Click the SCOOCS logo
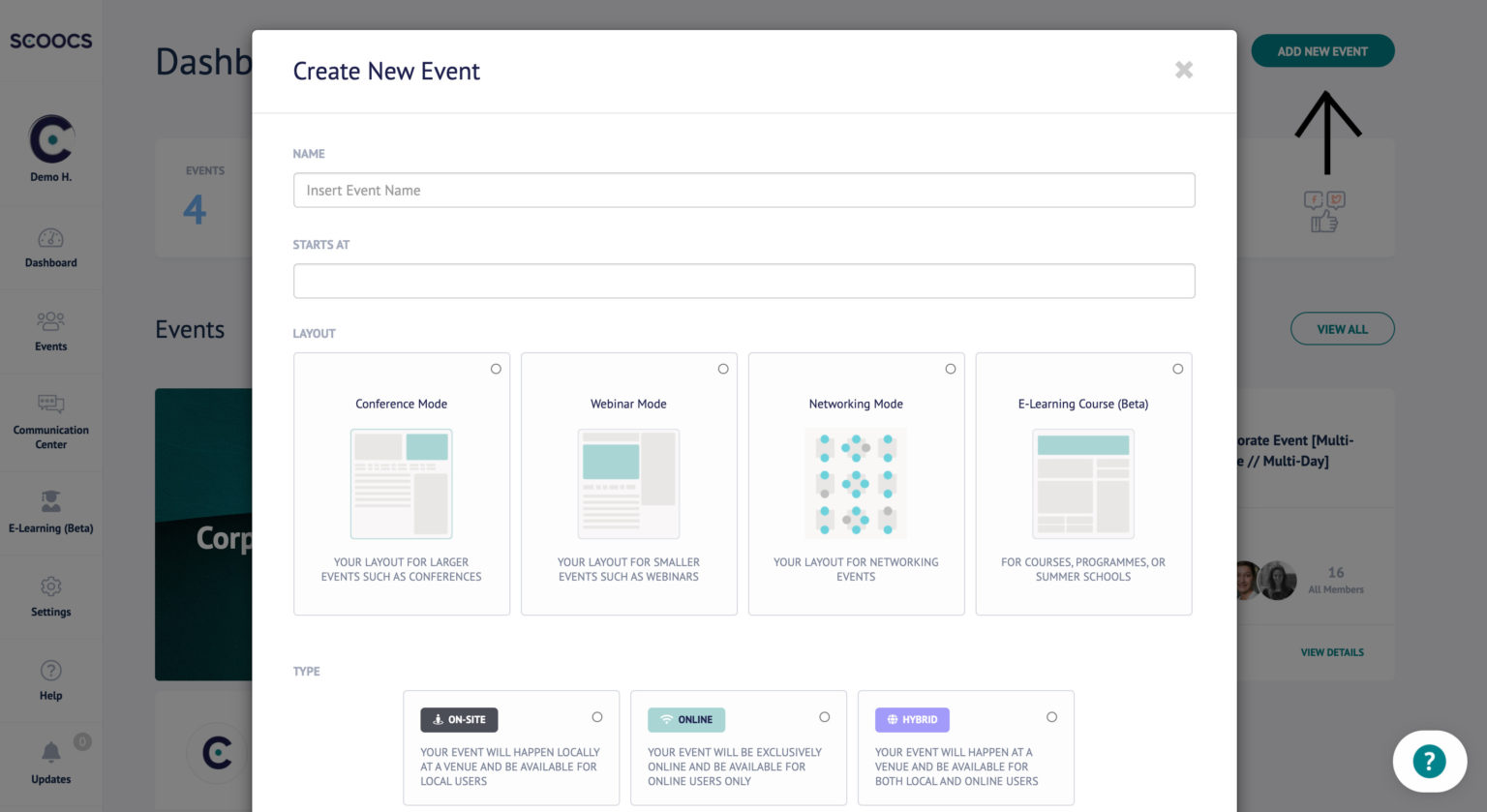Viewport: 1487px width, 812px height. tap(50, 41)
